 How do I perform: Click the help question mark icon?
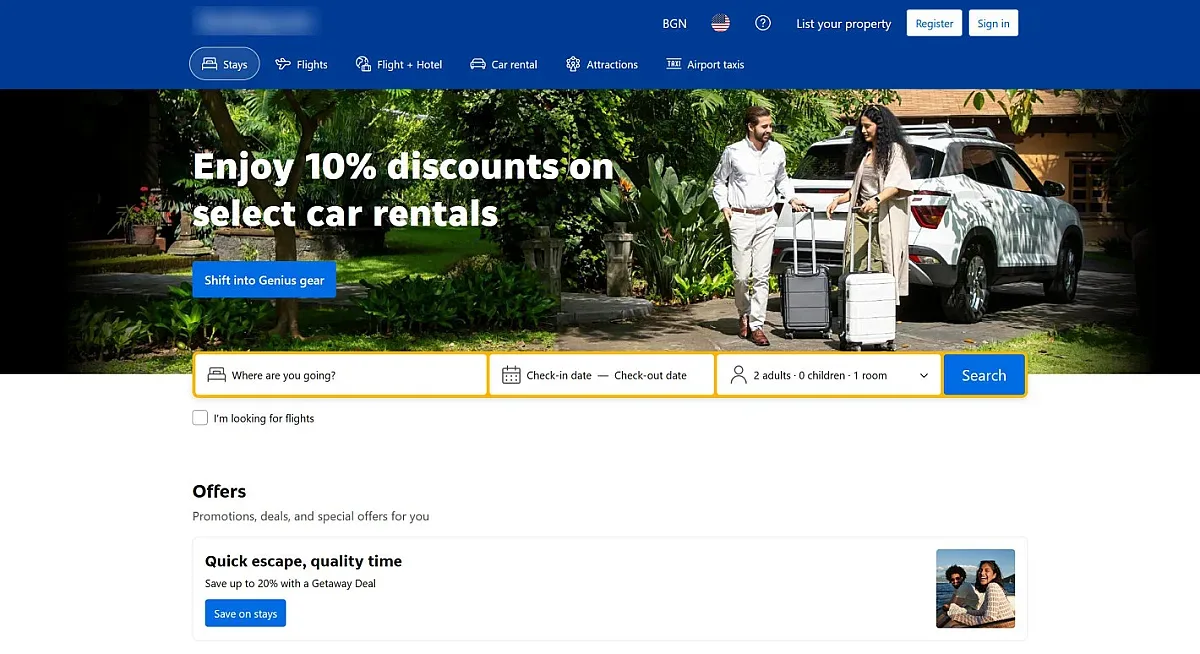763,23
